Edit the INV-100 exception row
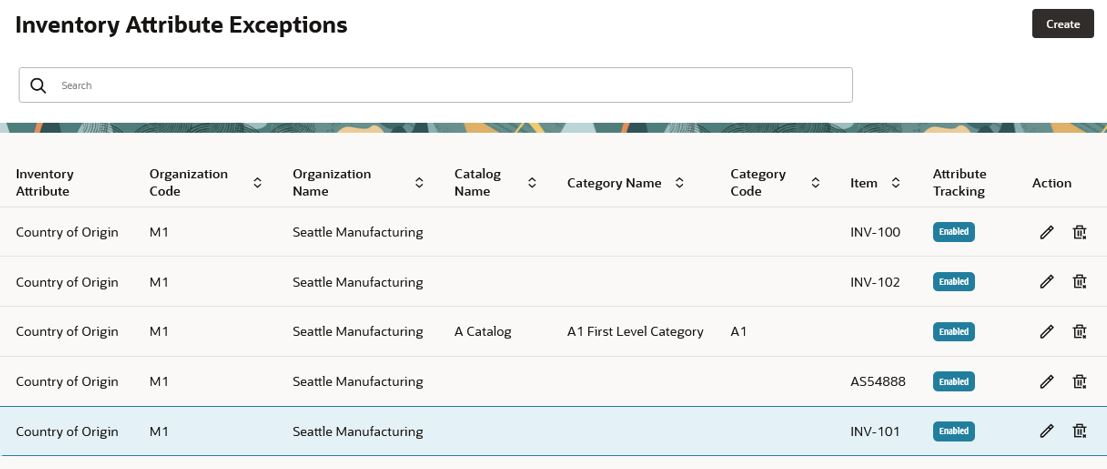1107x469 pixels. (1046, 232)
